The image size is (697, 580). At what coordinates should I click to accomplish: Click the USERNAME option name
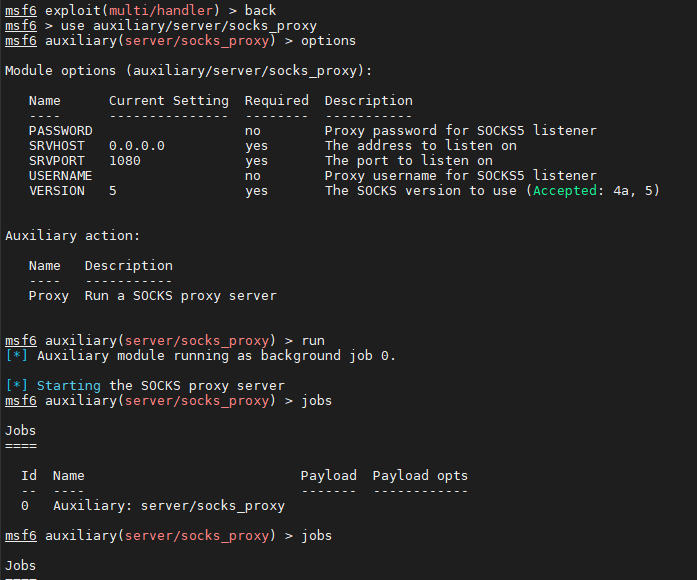click(60, 176)
